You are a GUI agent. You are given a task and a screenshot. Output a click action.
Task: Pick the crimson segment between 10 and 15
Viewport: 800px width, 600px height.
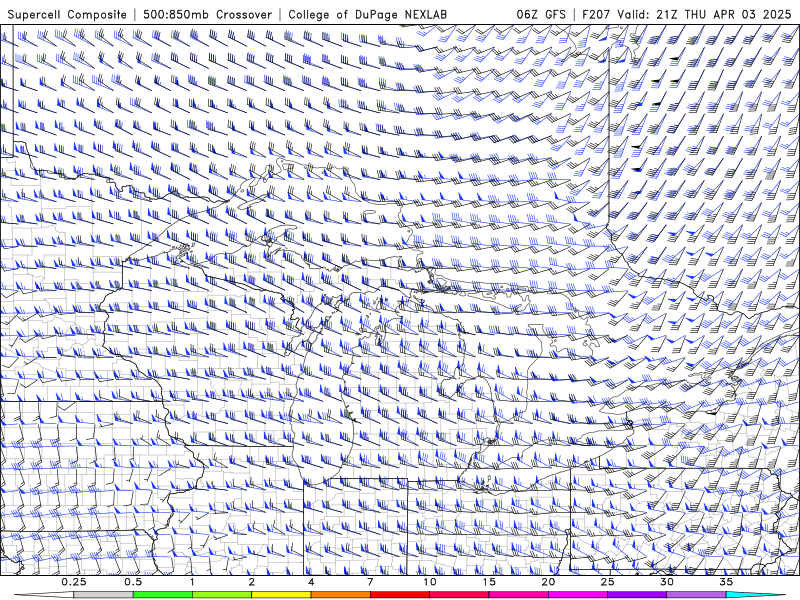pyautogui.click(x=459, y=595)
